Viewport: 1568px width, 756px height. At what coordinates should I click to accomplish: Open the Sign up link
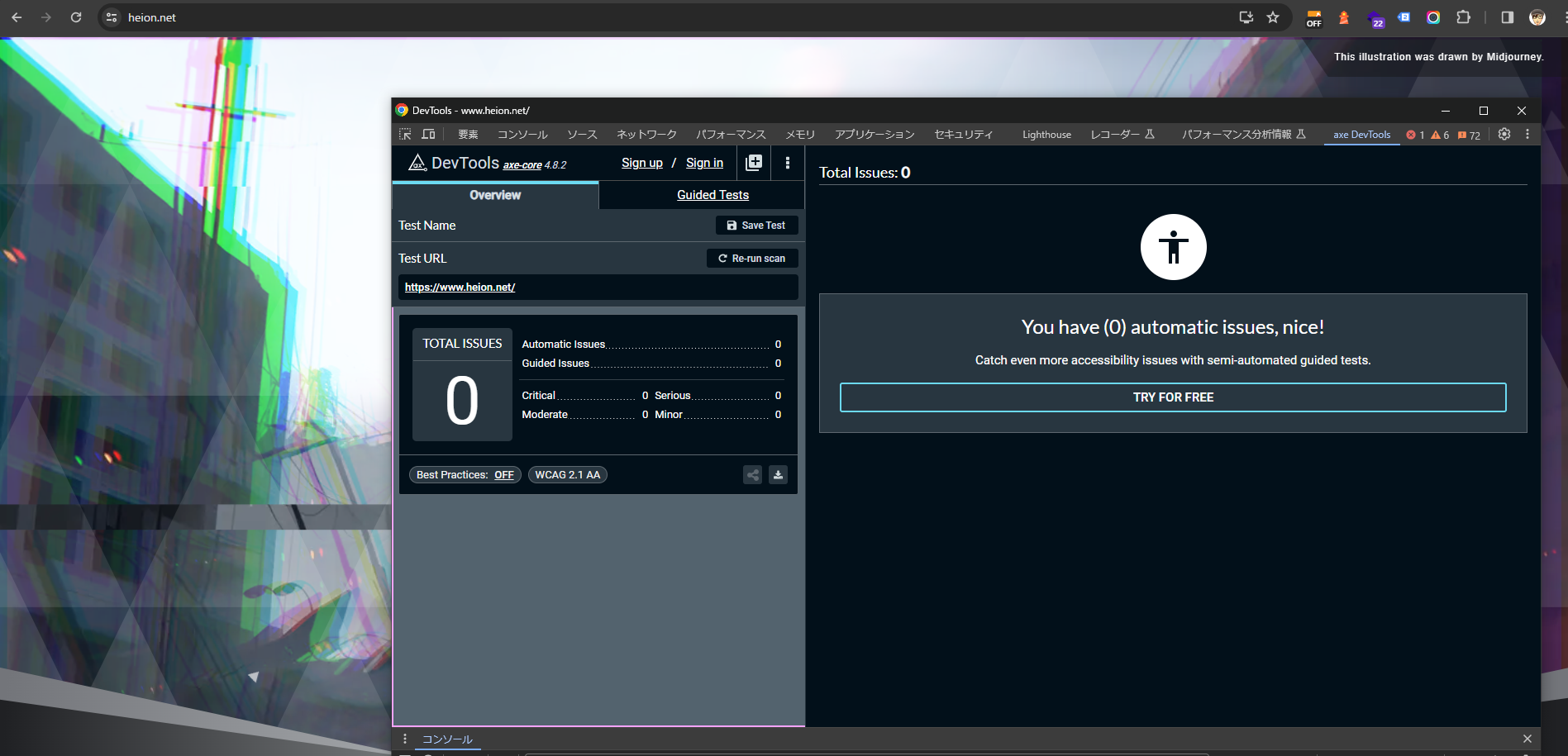pos(642,163)
